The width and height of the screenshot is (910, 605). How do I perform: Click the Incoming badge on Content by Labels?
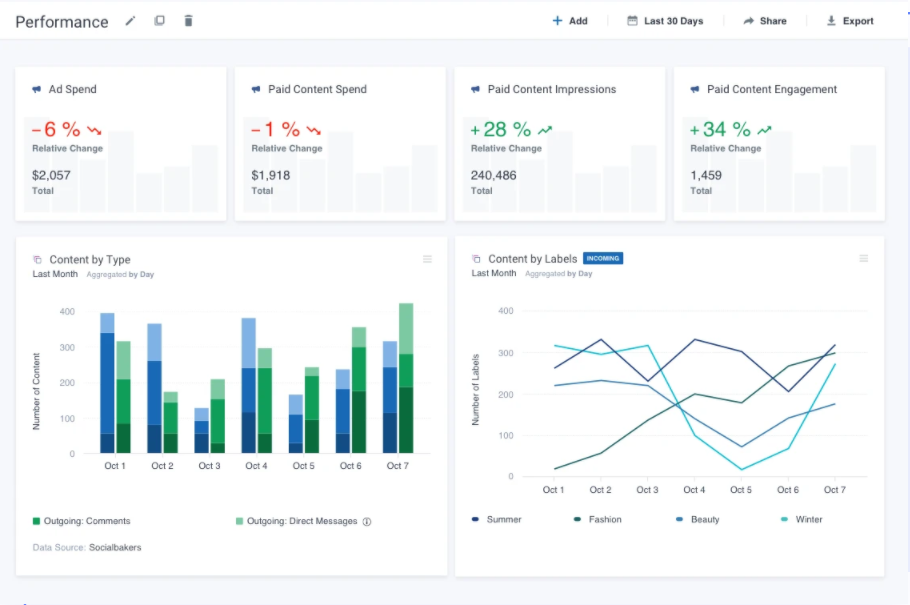tap(602, 258)
